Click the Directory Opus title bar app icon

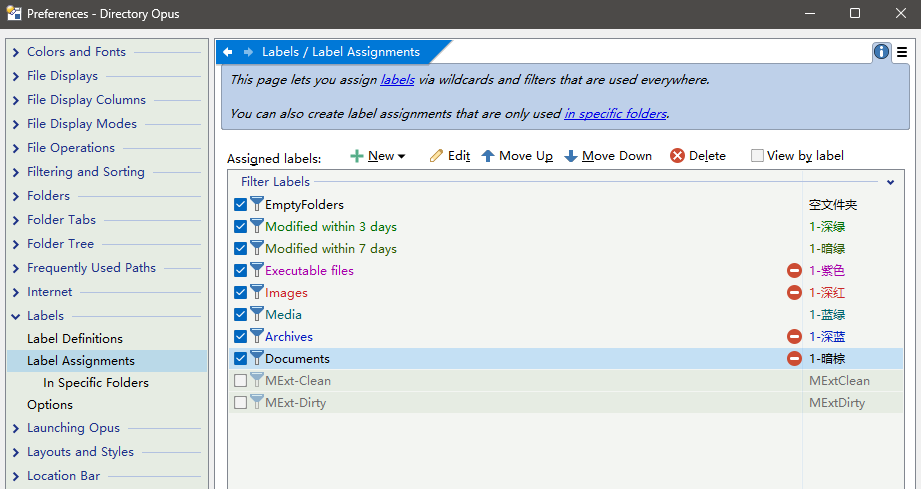pyautogui.click(x=14, y=14)
